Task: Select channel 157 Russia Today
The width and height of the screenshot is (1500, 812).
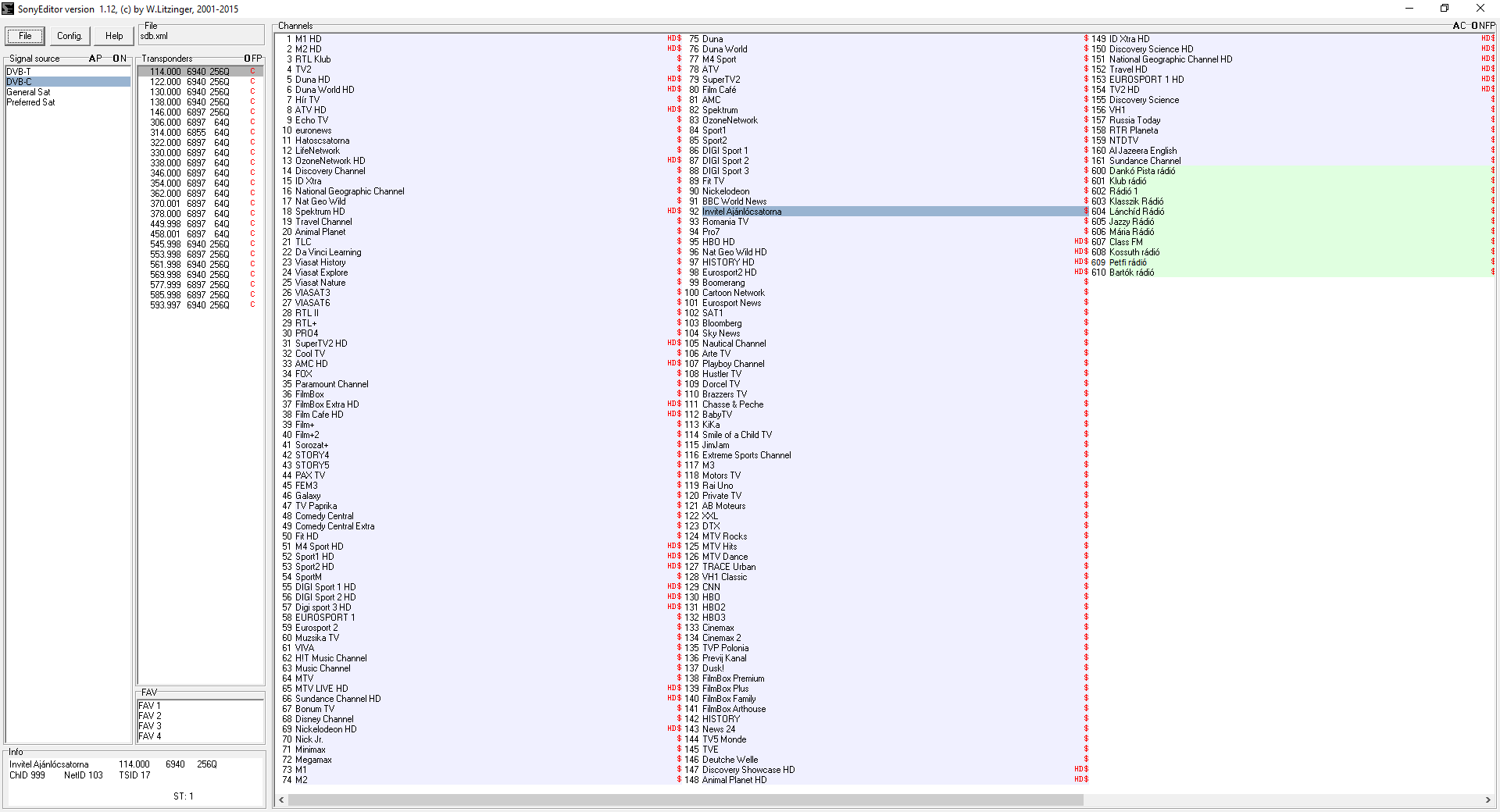Action: click(x=1292, y=120)
